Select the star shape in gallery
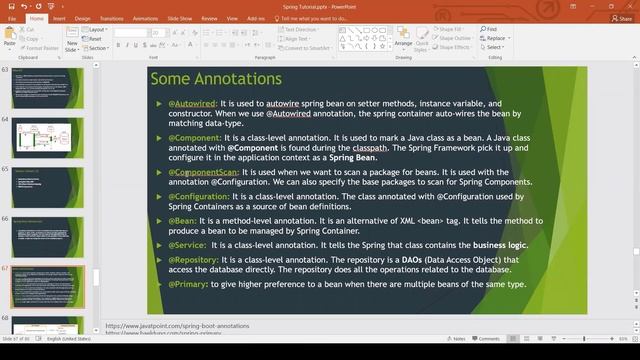640x360 pixels. [382, 47]
